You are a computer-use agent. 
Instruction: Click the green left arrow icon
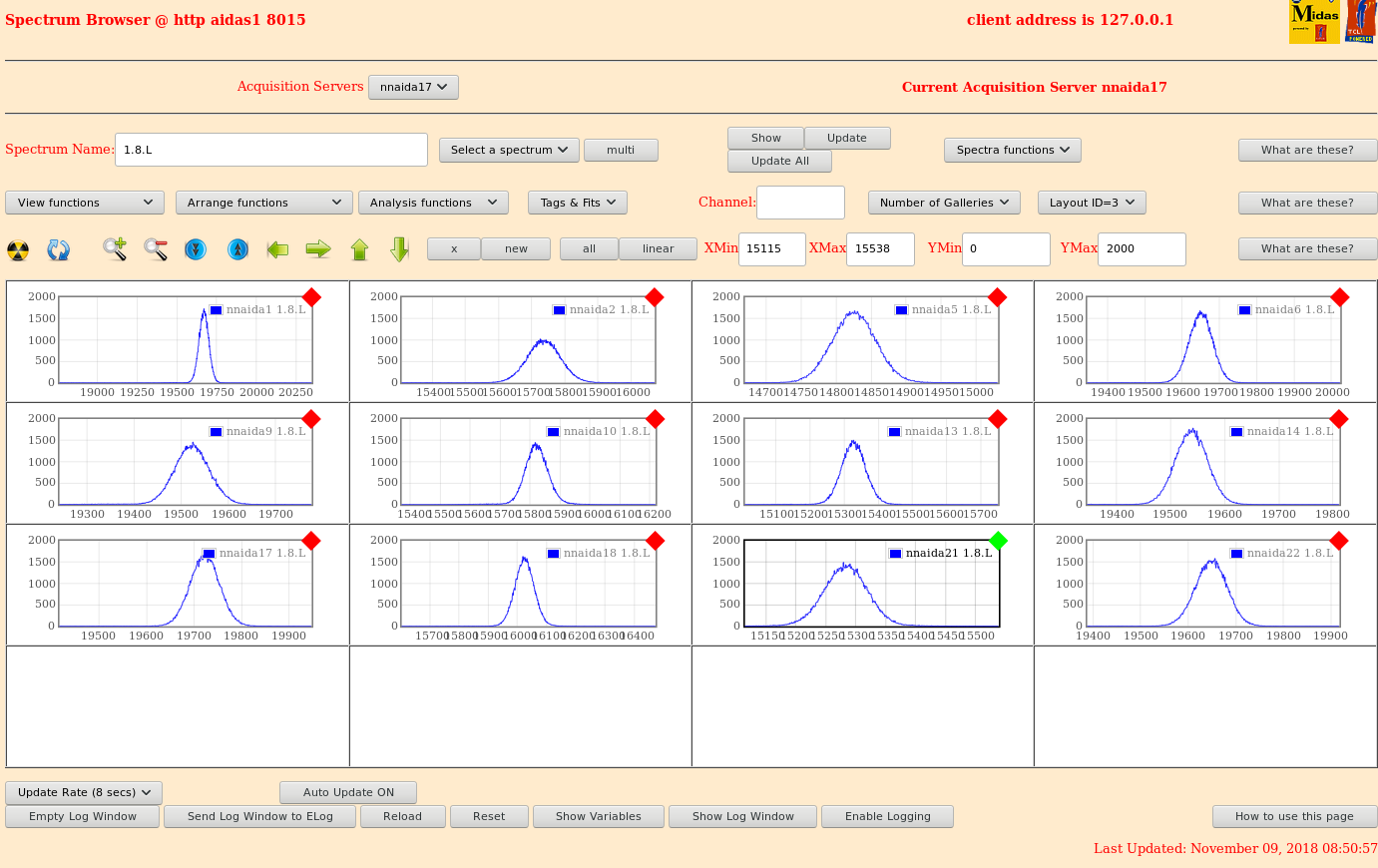277,249
